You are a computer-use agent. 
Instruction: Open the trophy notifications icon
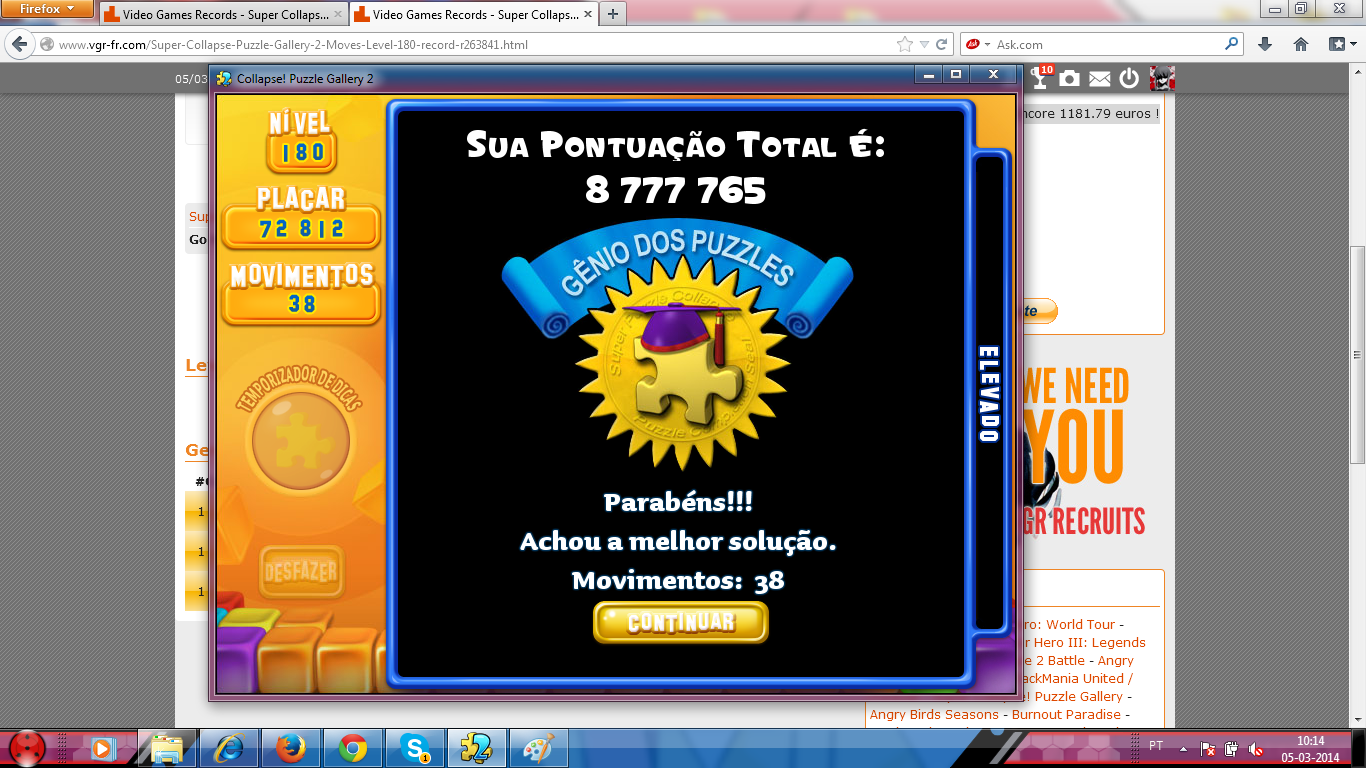point(1041,79)
